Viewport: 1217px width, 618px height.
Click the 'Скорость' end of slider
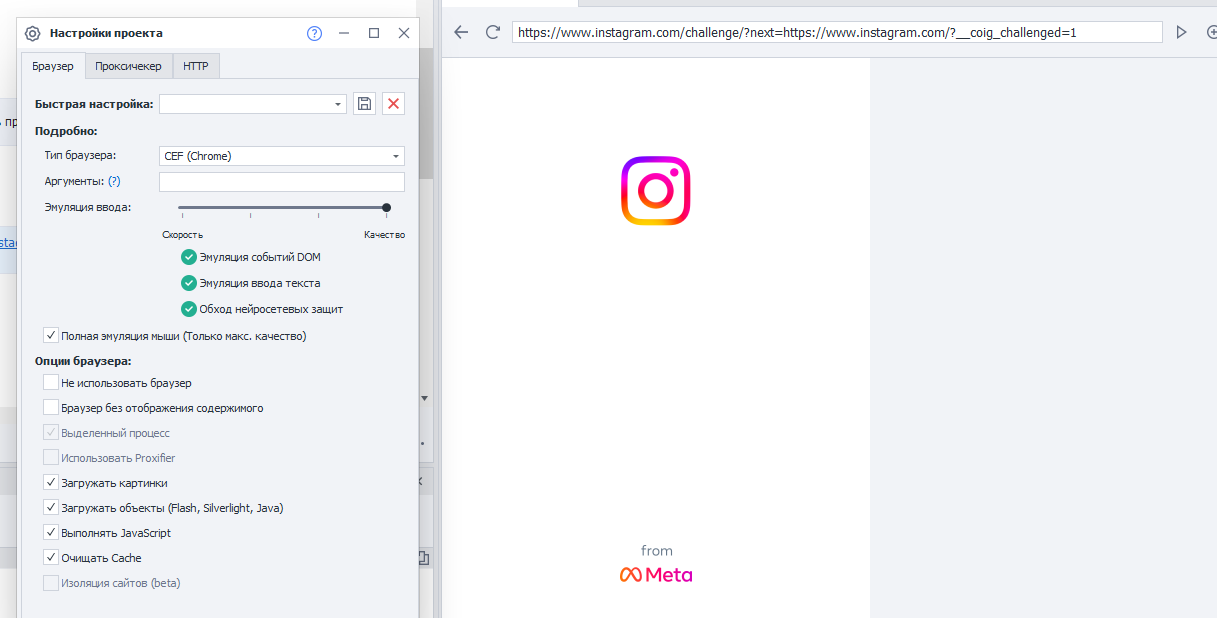point(182,235)
